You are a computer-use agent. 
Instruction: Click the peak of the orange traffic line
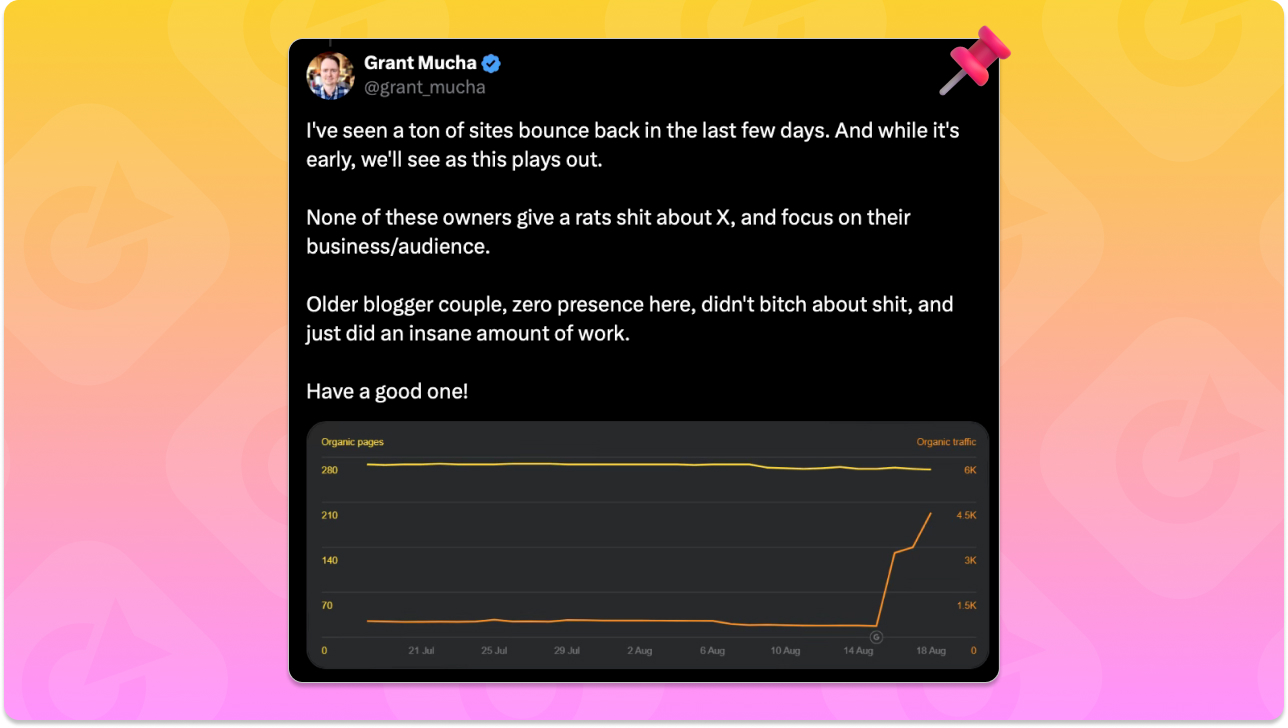pos(931,514)
